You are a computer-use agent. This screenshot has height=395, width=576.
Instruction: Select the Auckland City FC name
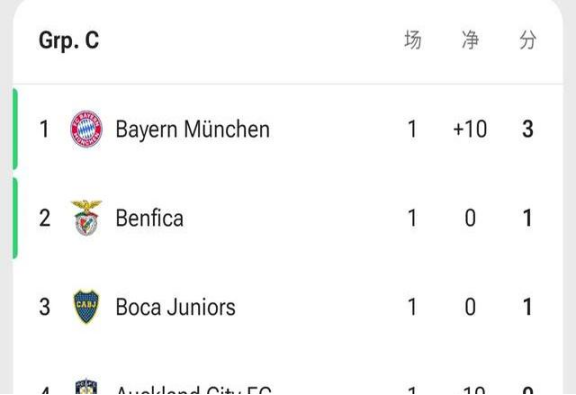[194, 389]
